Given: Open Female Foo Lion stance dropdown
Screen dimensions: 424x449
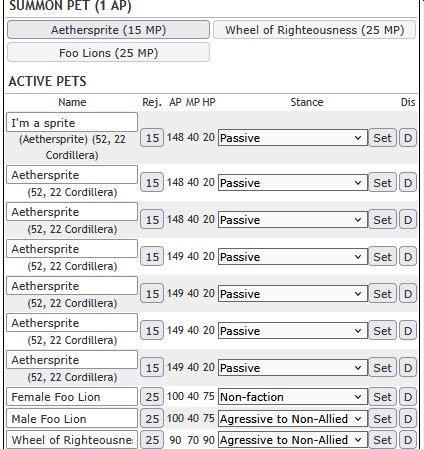Looking at the screenshot, I should coord(293,397).
